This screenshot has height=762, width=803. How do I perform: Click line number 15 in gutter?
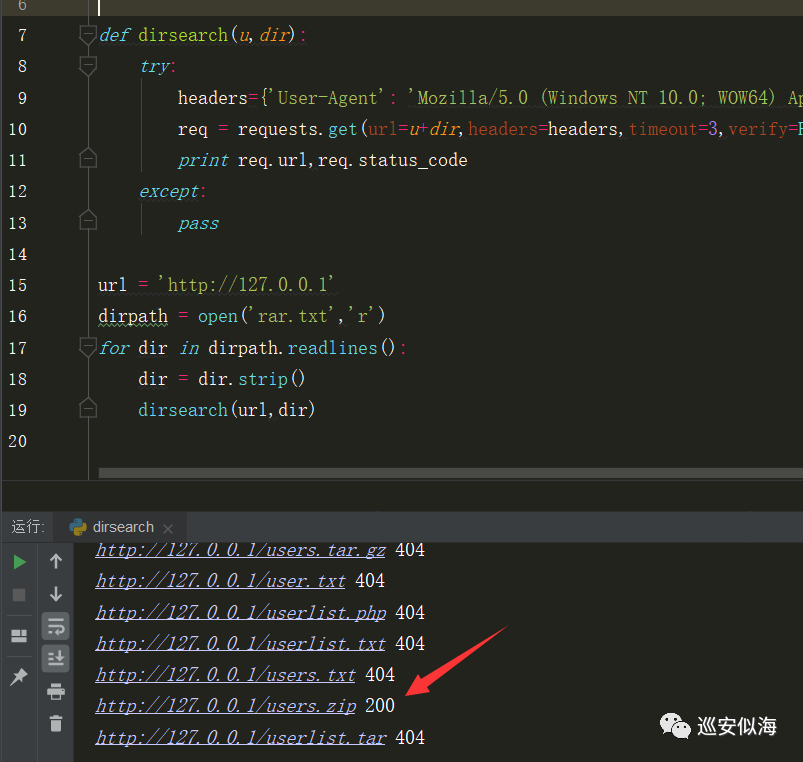click(18, 285)
